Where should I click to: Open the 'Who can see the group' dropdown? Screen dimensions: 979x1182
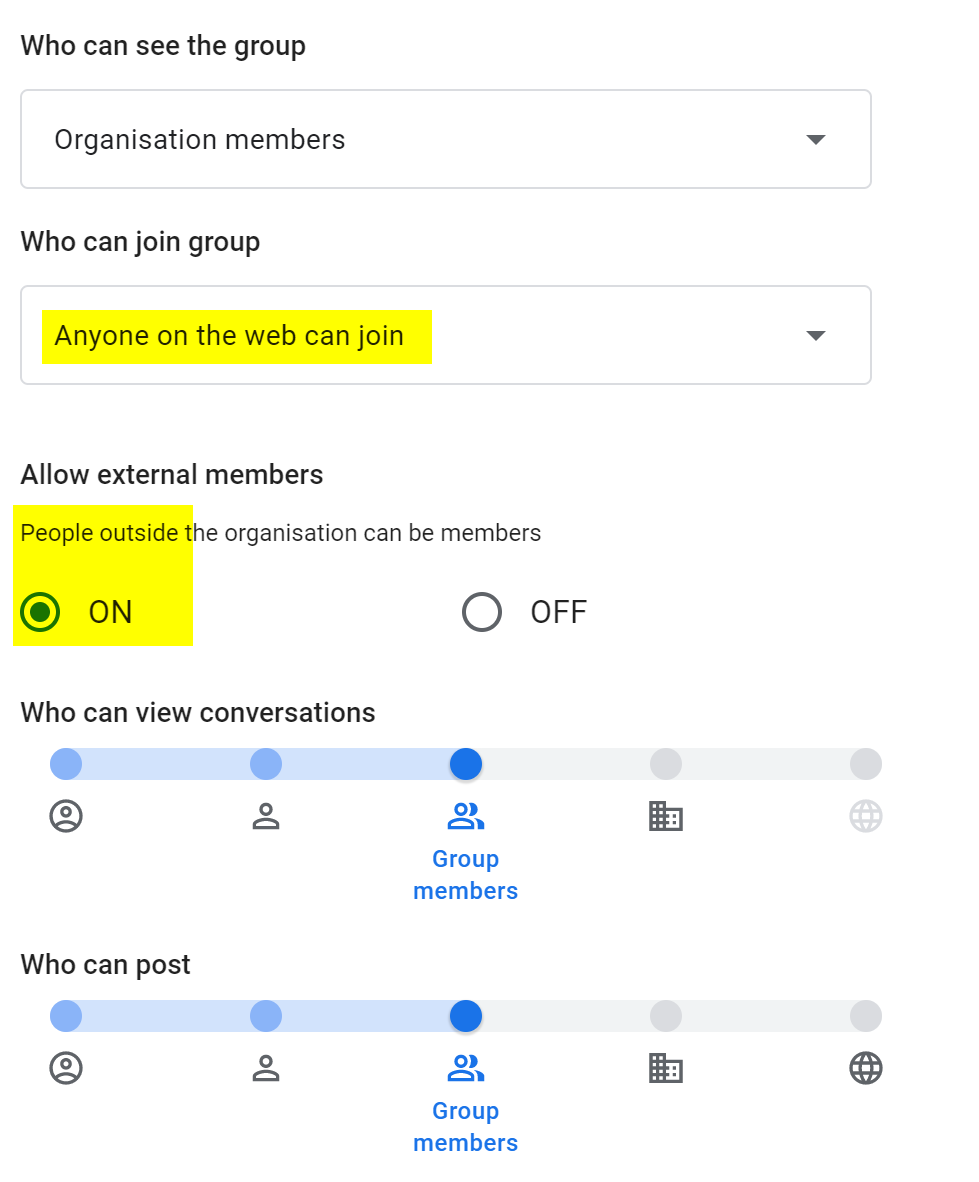[445, 139]
